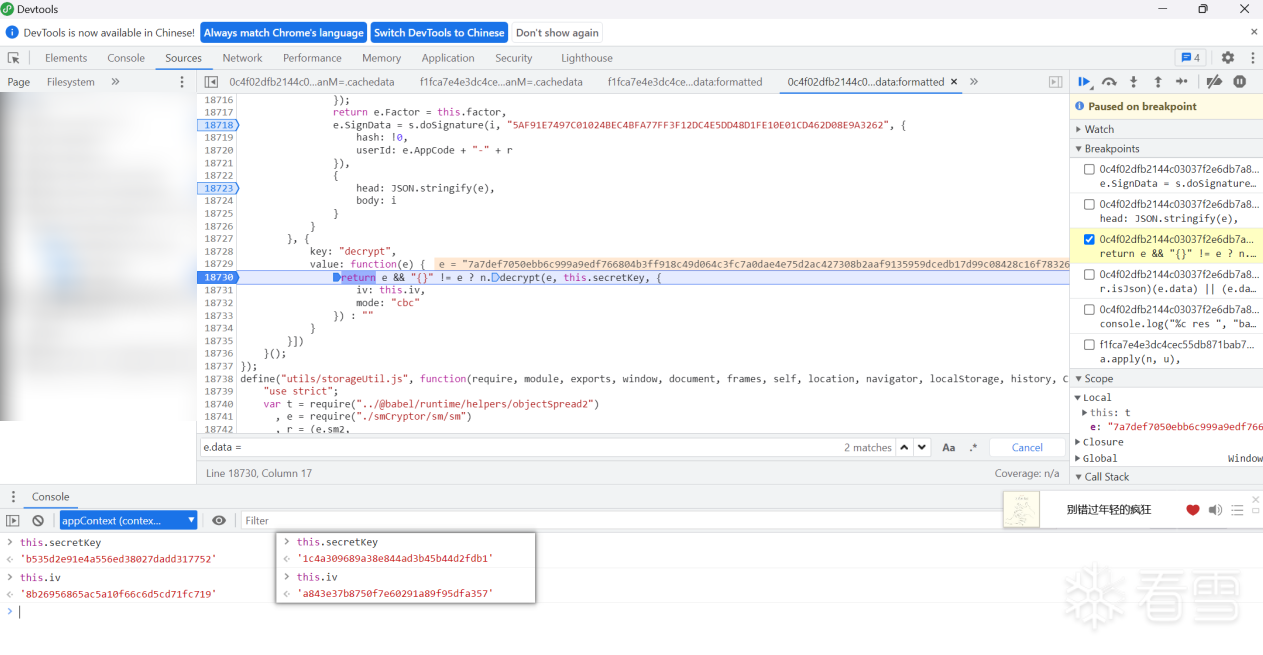This screenshot has width=1263, height=655.
Task: Open DevTools settings gear
Action: [x=1228, y=58]
